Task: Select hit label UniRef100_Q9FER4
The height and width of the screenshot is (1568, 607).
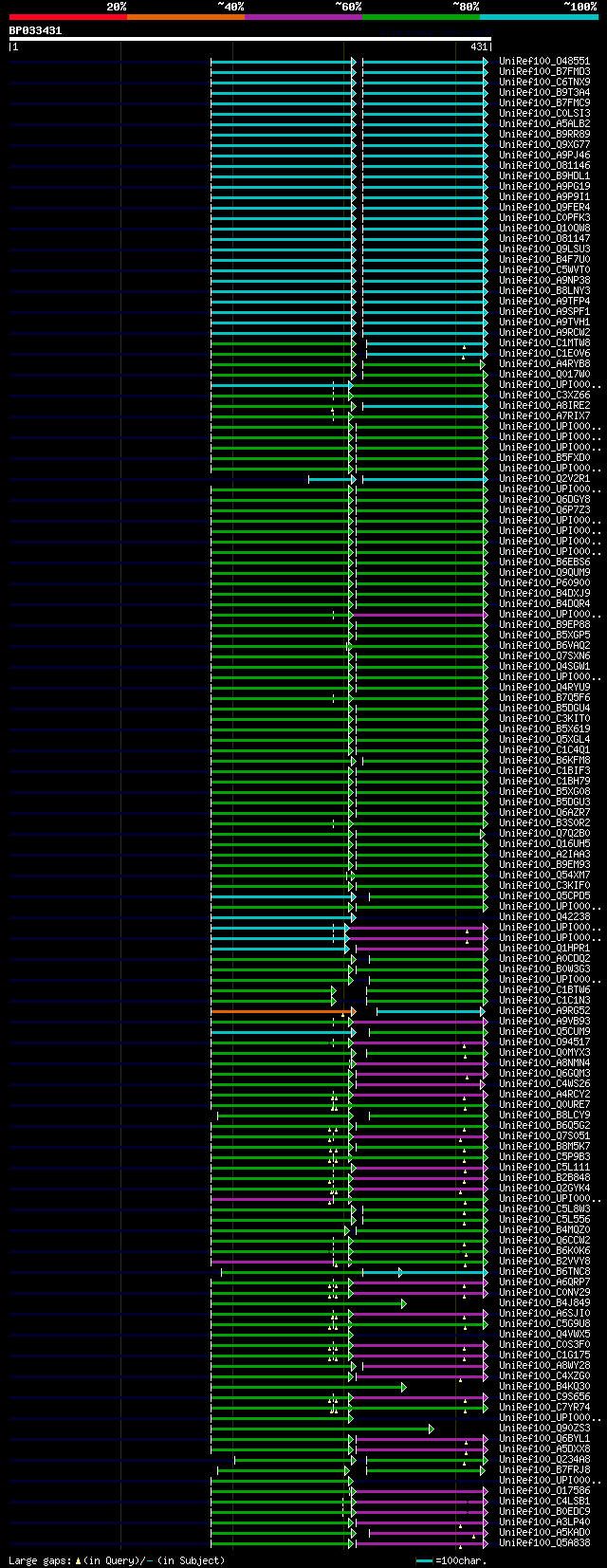Action: [x=544, y=208]
